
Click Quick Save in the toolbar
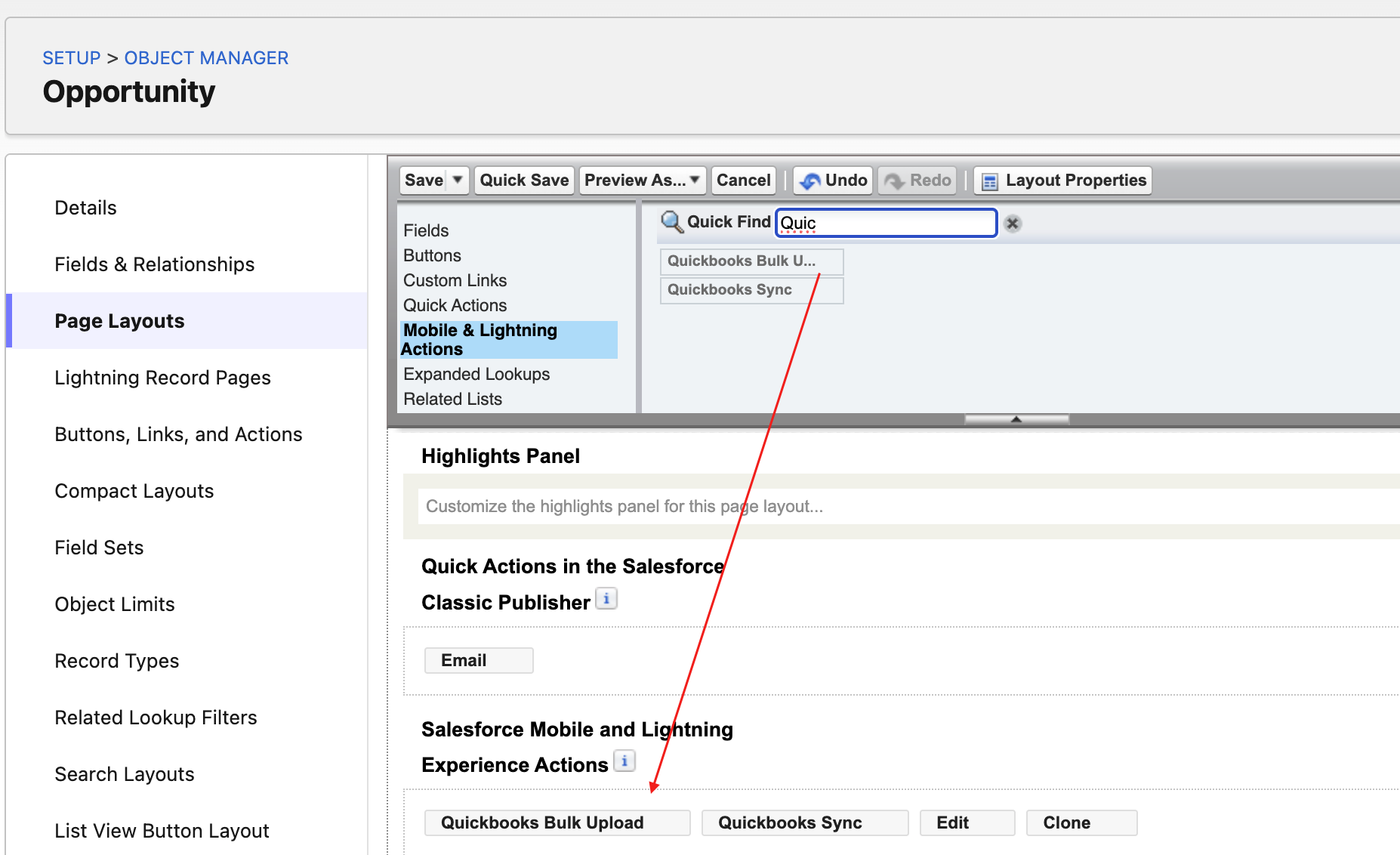[524, 180]
